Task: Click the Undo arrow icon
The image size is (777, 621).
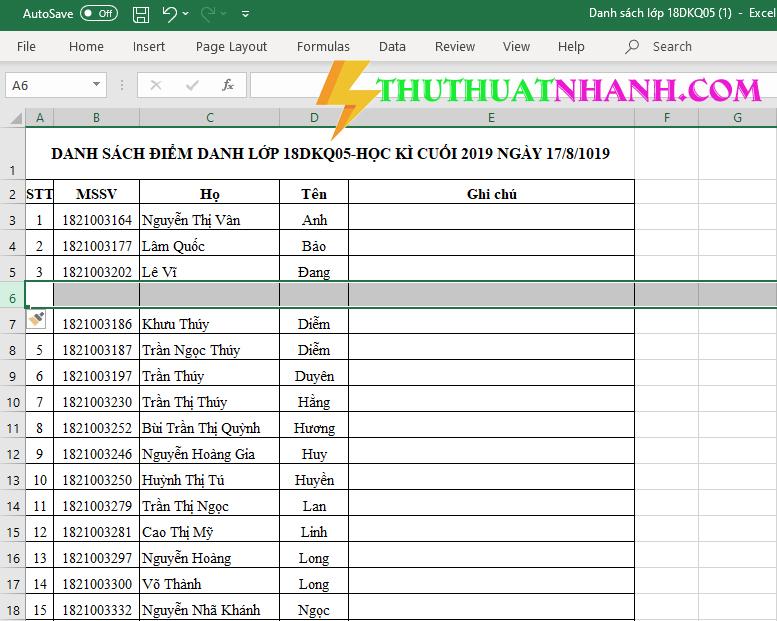Action: pos(169,14)
